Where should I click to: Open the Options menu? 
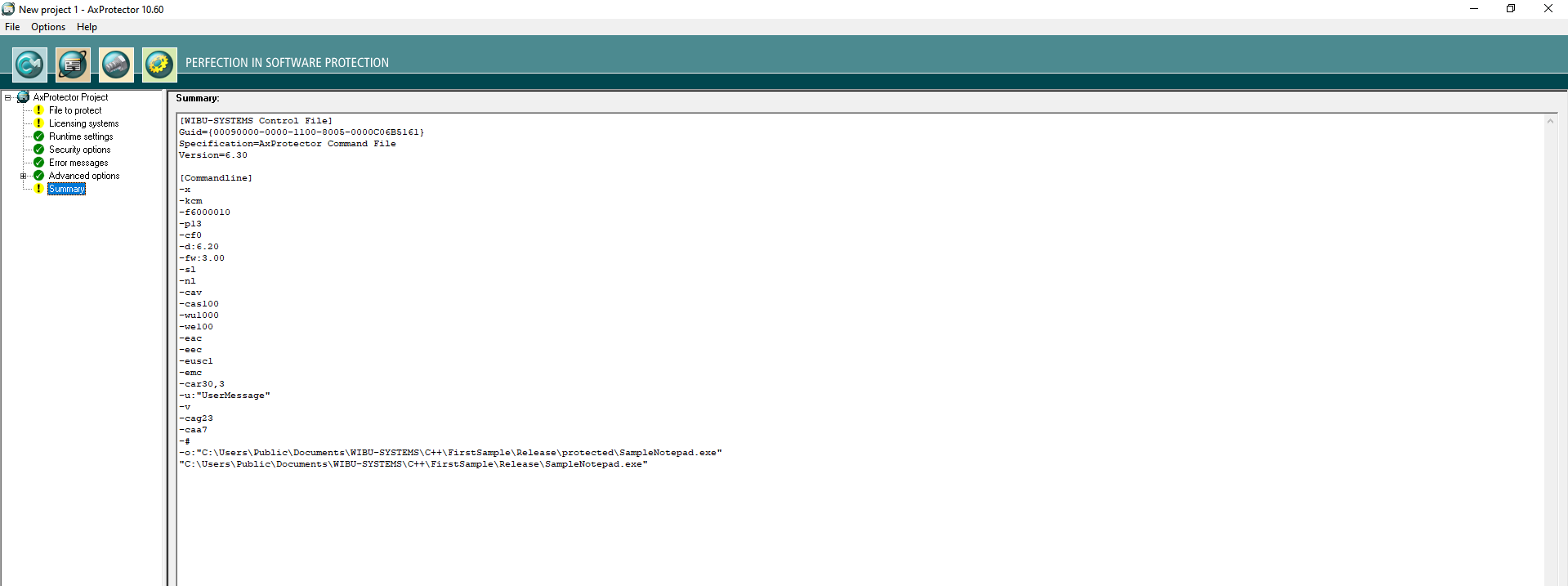(48, 27)
